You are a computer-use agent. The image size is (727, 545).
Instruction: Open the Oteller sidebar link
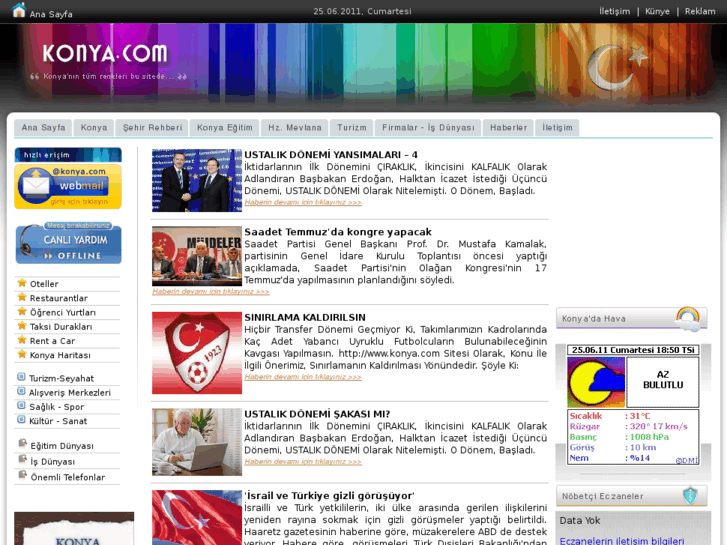pos(44,284)
